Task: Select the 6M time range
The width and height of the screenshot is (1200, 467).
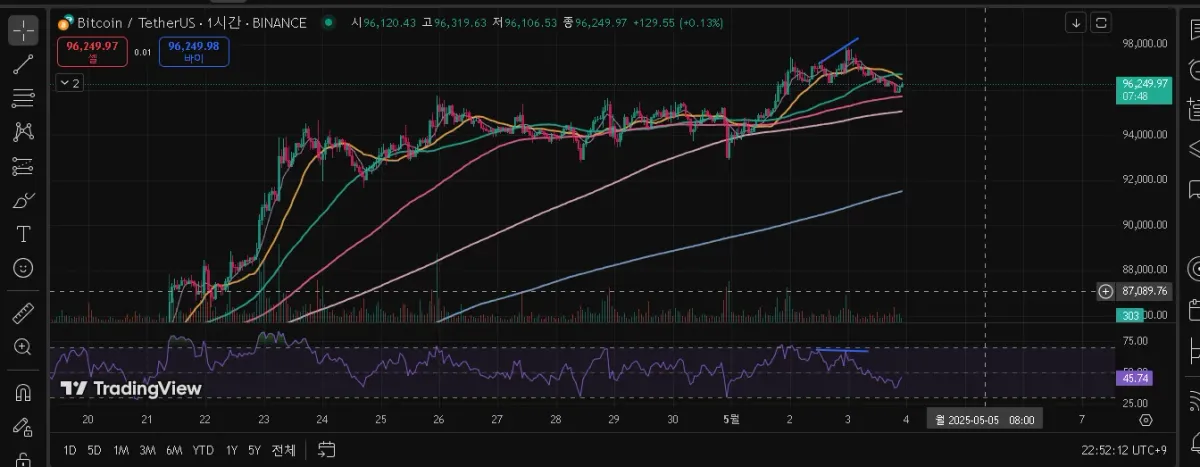Action: point(174,450)
